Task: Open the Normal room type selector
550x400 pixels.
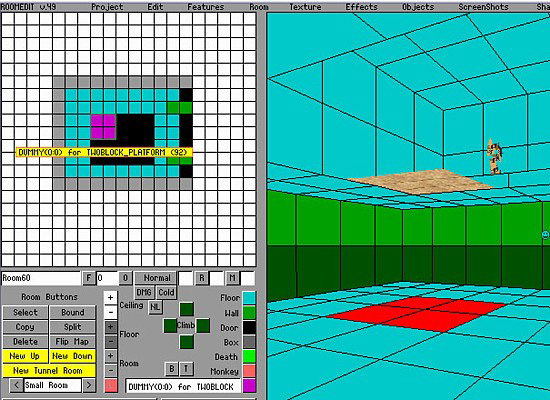Action: (x=156, y=278)
